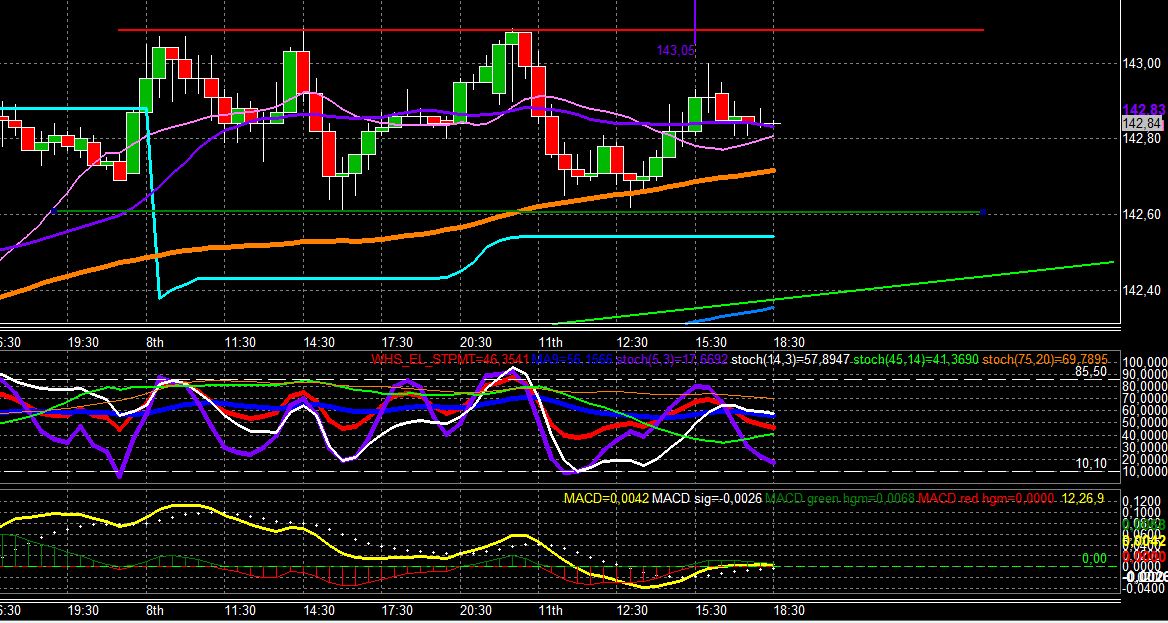The image size is (1168, 623).
Task: Click the 100,0000 stochastic scale value
Action: click(x=1145, y=362)
